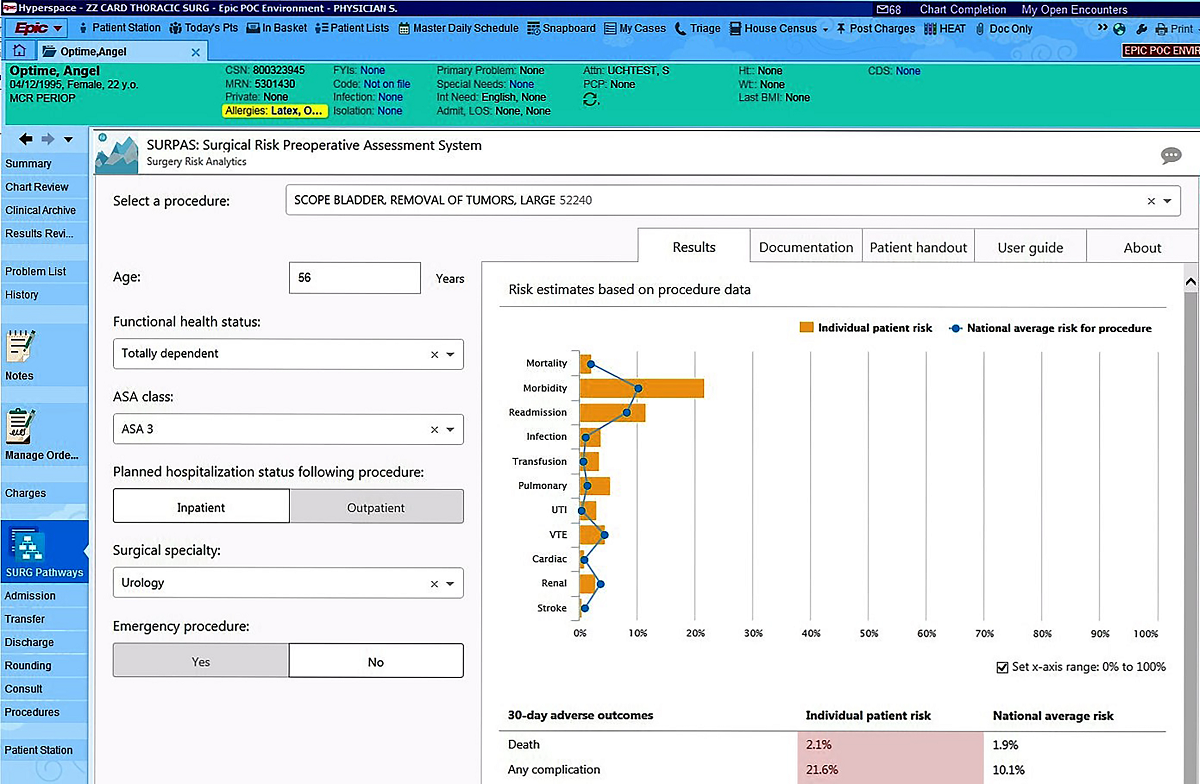Clear the Surgical specialty selection
Image resolution: width=1200 pixels, height=784 pixels.
pos(434,584)
